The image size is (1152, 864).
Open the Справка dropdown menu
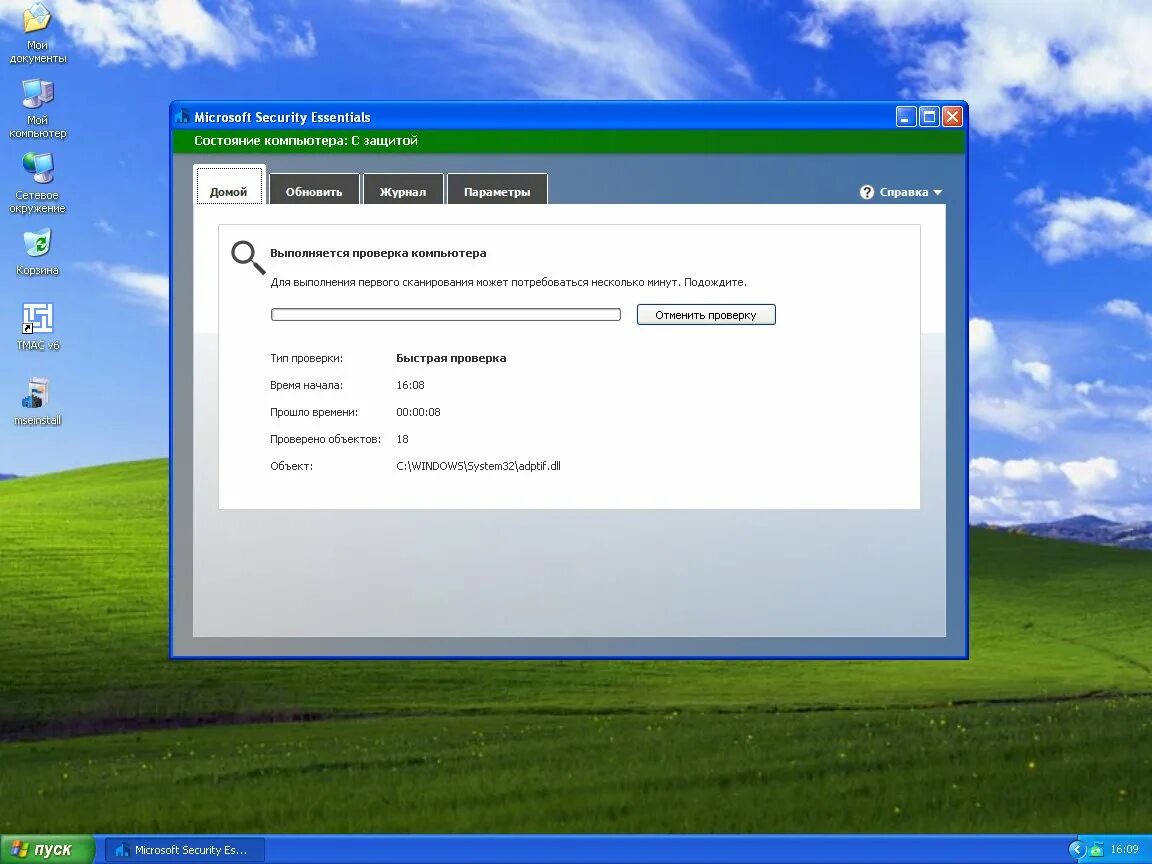(905, 191)
